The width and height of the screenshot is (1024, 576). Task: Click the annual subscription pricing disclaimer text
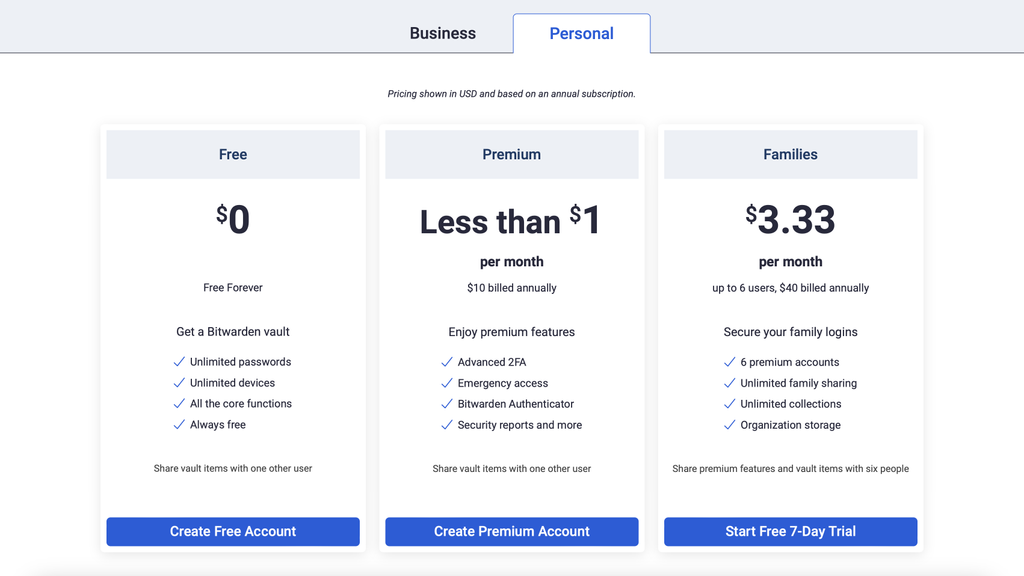click(512, 93)
